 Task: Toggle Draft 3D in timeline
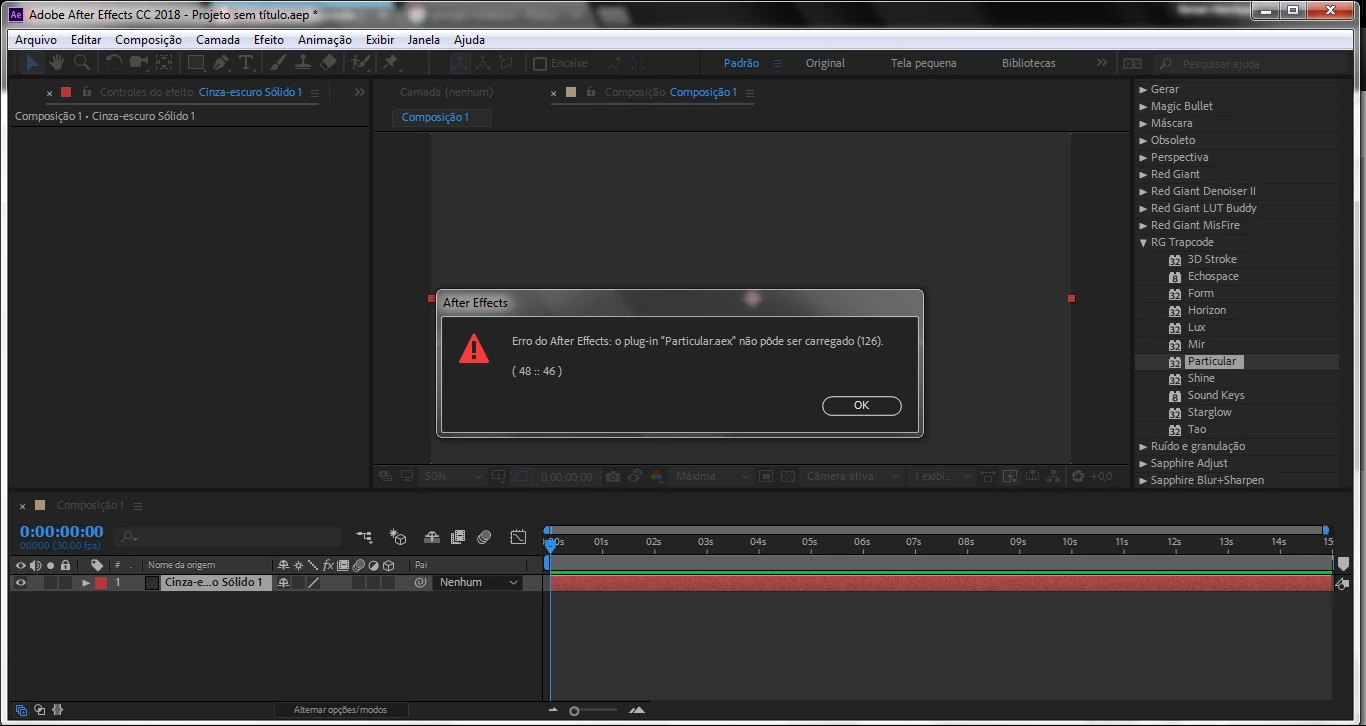[398, 537]
